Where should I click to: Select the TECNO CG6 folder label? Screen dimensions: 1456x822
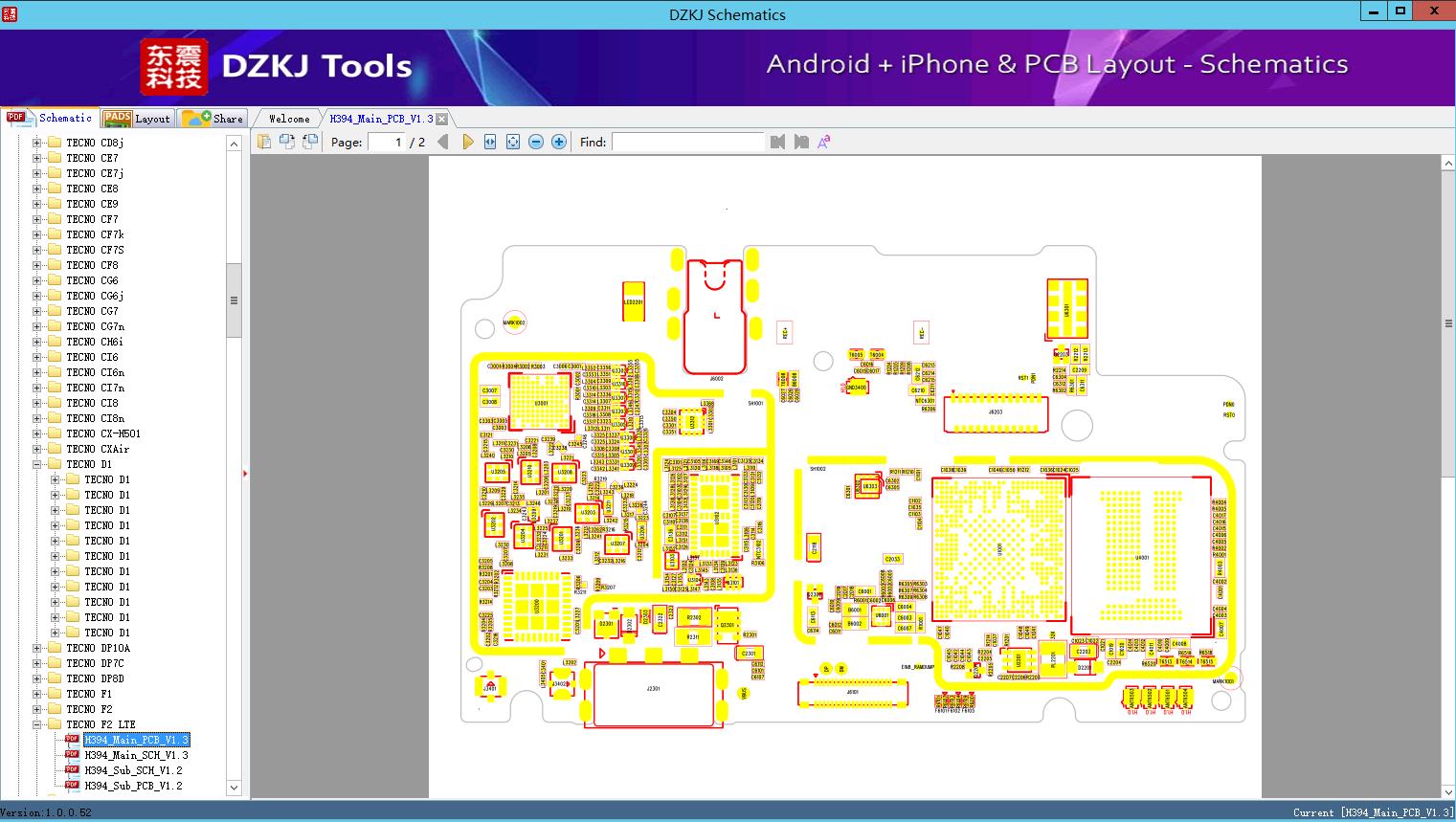93,280
